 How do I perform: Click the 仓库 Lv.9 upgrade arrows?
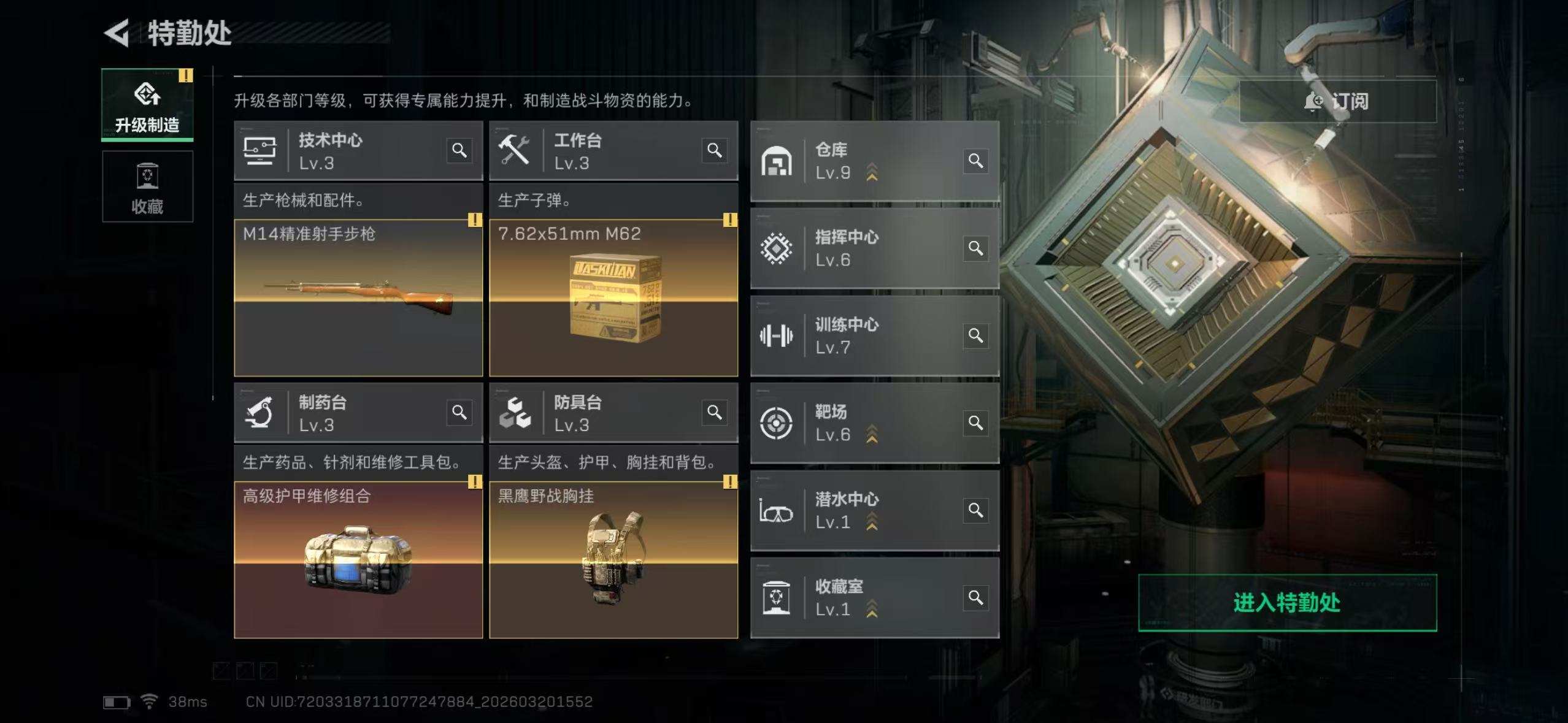tap(872, 172)
